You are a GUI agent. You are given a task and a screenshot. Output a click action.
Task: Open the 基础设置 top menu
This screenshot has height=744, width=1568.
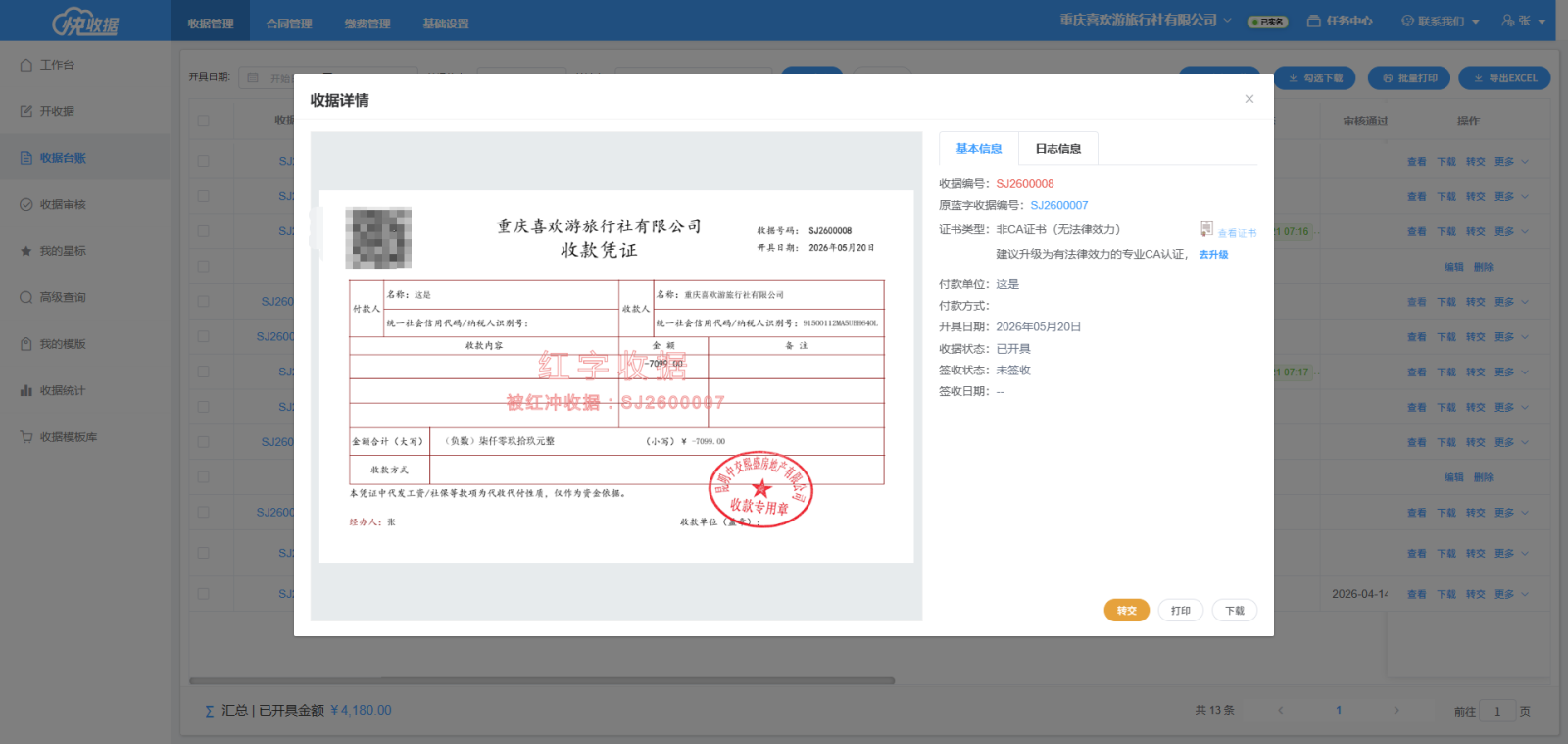pyautogui.click(x=446, y=24)
